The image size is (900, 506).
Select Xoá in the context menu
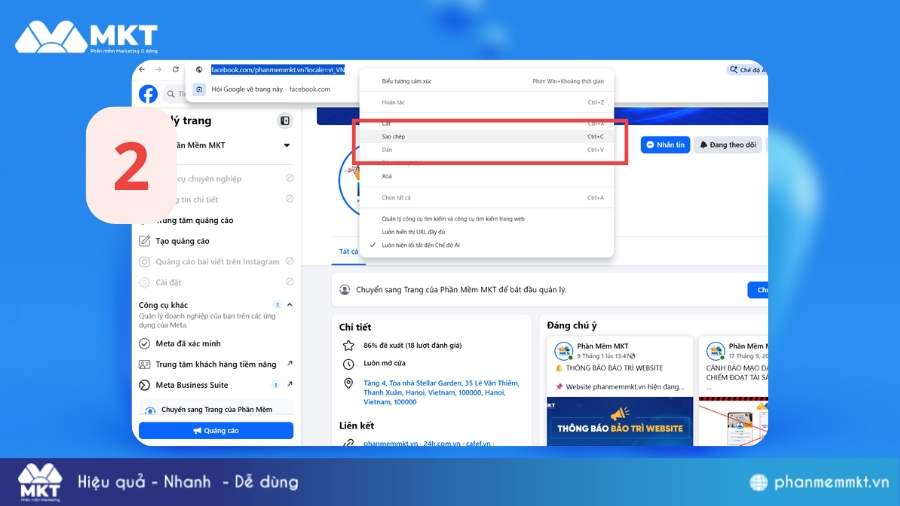click(x=487, y=176)
